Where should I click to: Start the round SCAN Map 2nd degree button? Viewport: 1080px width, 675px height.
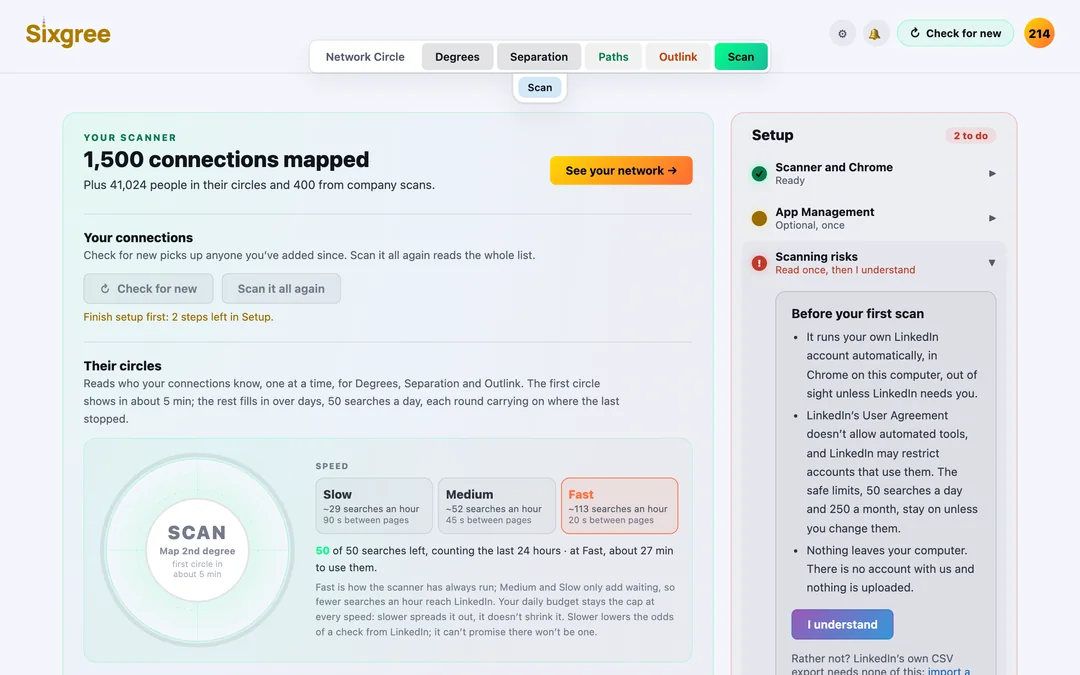point(197,550)
